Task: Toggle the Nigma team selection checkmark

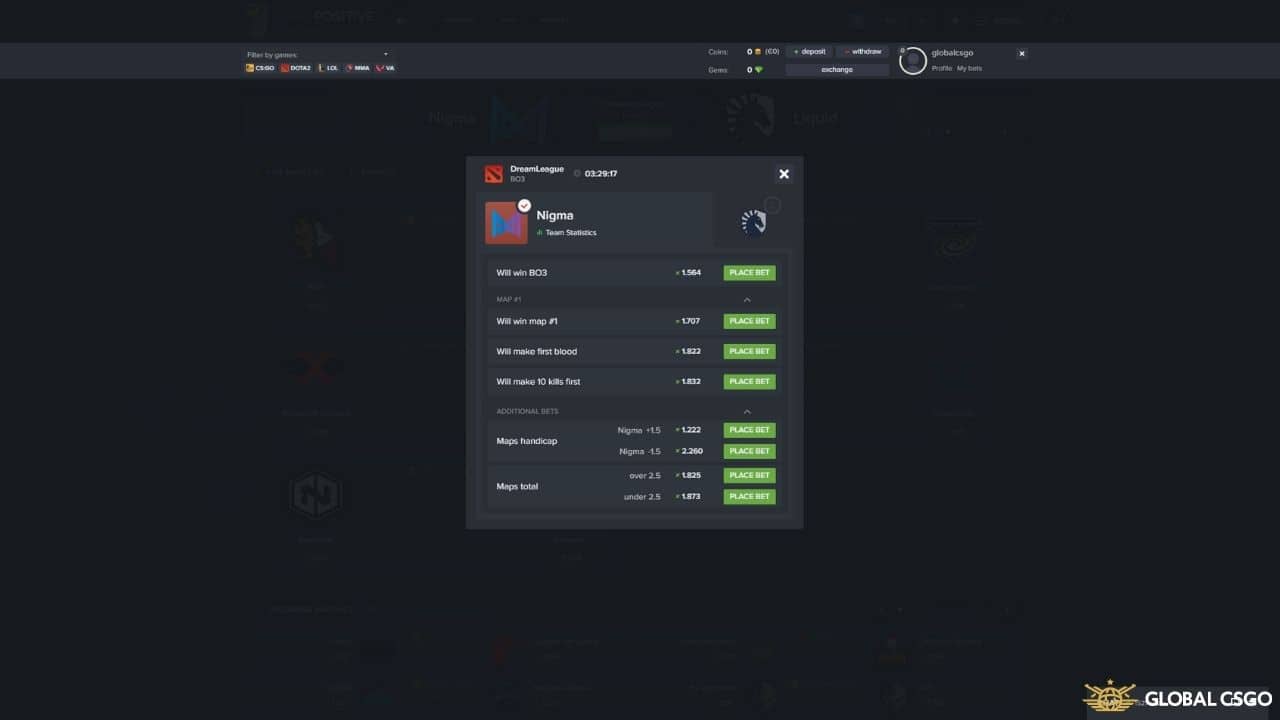Action: coord(524,205)
